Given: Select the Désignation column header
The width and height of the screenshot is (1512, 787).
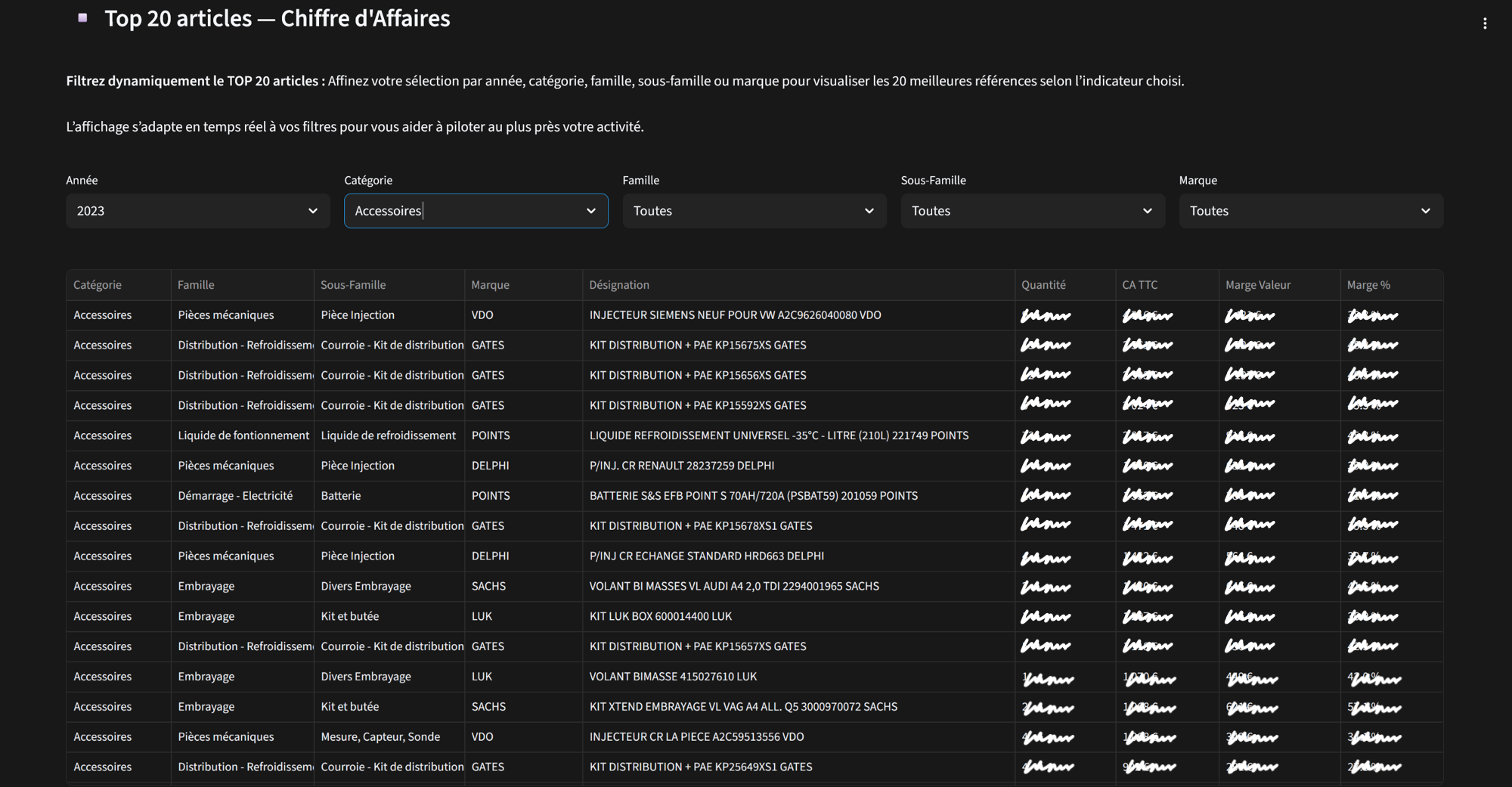Looking at the screenshot, I should pos(619,285).
